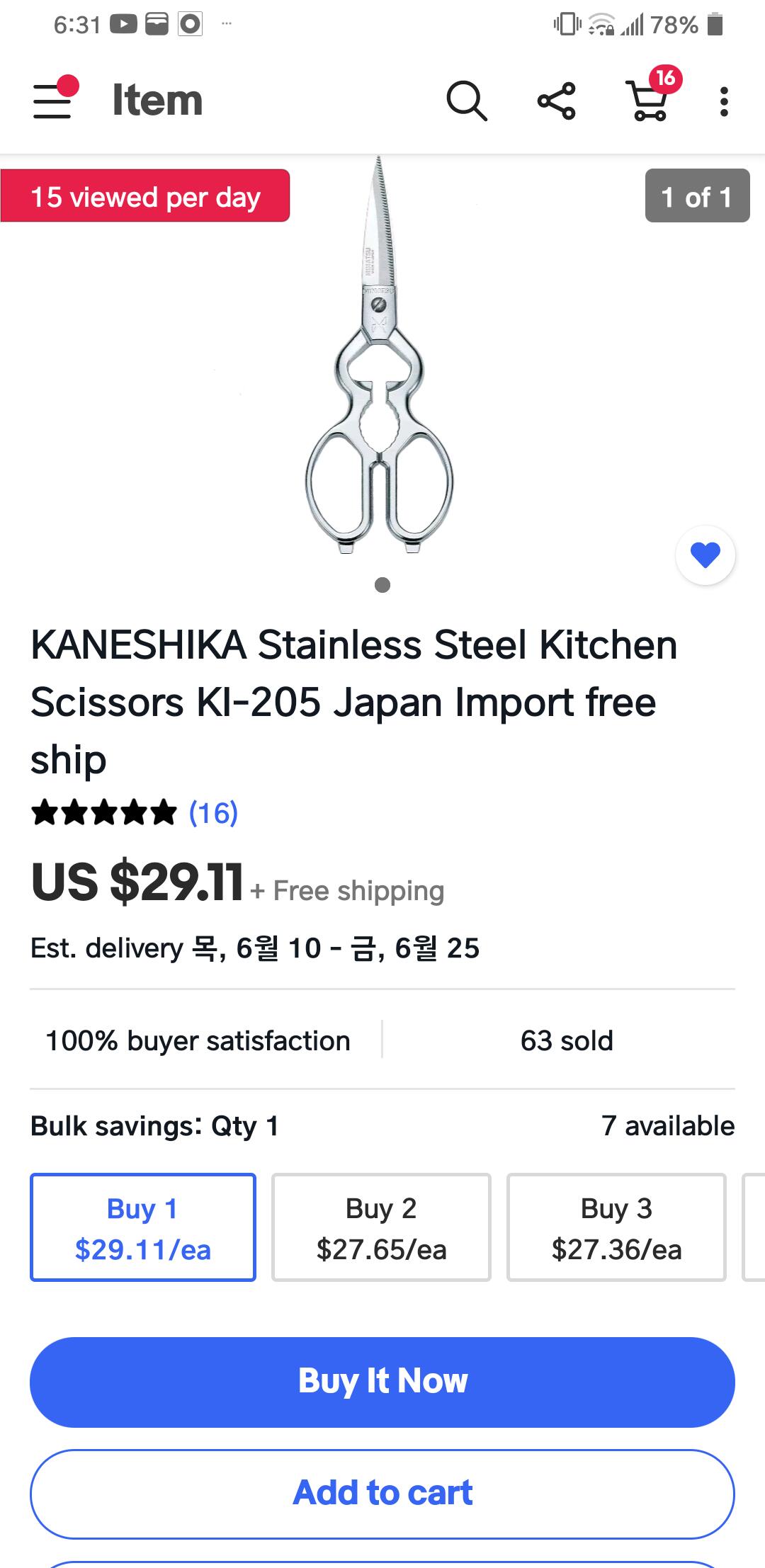Tap the partially visible fourth bulk option

click(754, 1227)
